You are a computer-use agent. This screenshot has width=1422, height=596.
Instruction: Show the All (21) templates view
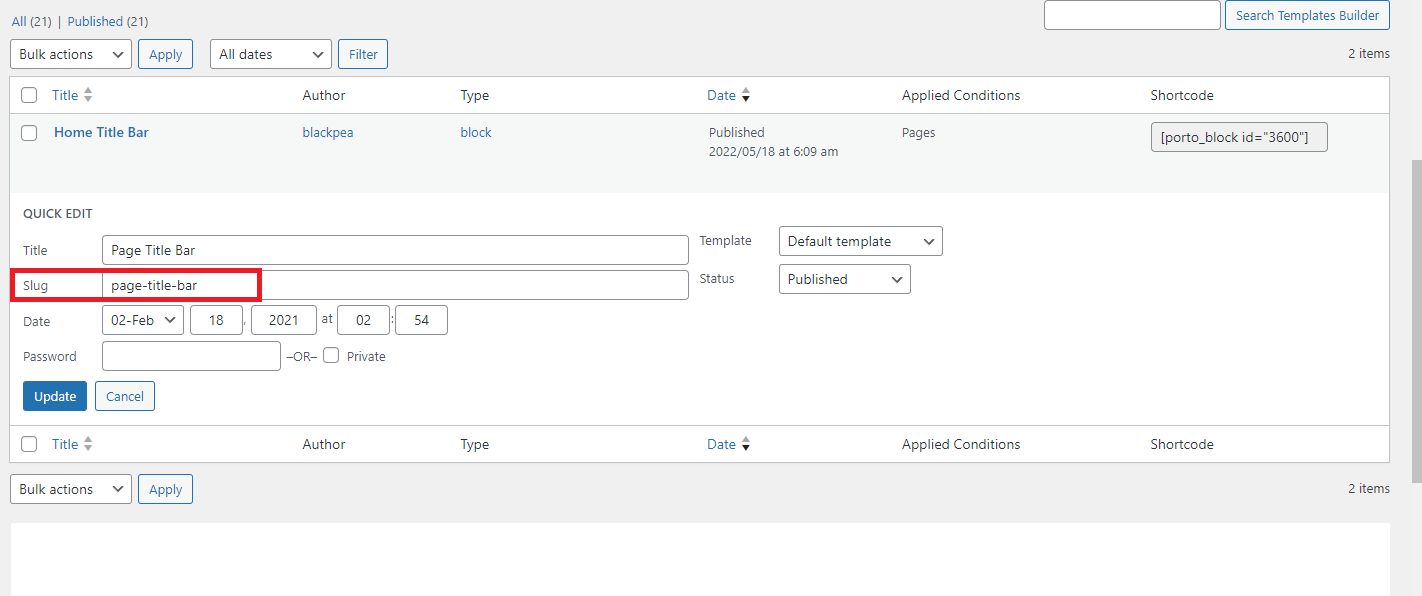click(x=32, y=21)
